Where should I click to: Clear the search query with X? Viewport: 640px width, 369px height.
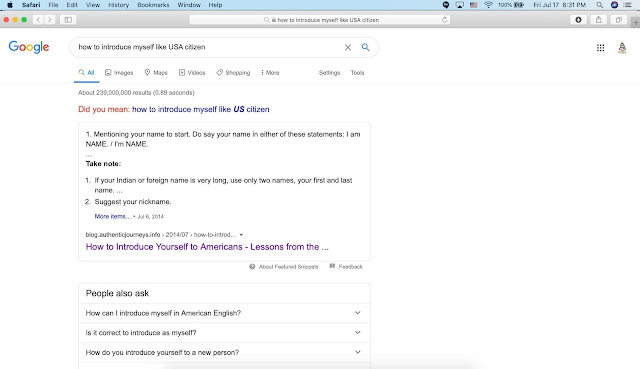(348, 47)
